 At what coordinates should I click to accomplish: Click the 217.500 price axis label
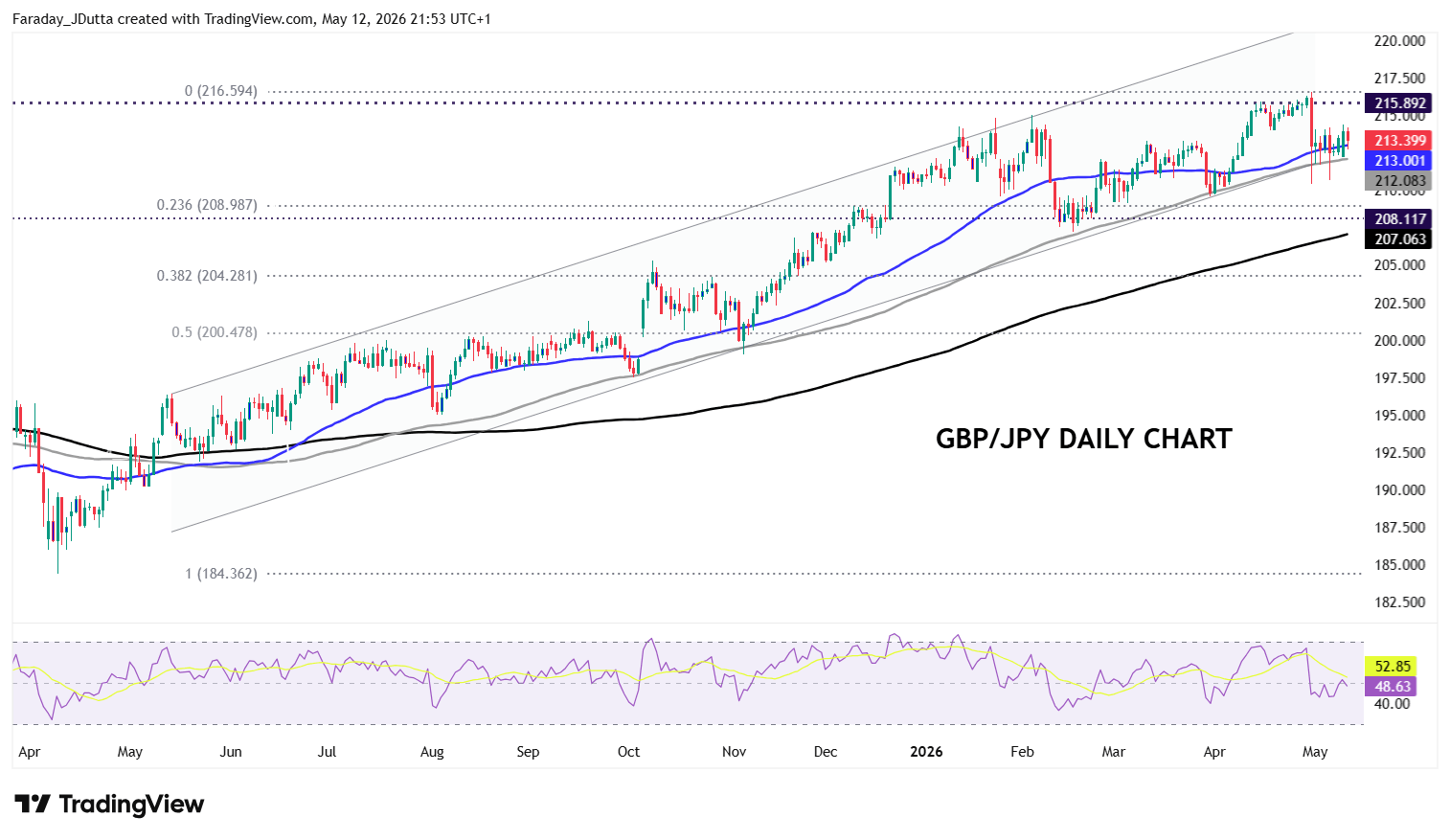[1400, 79]
